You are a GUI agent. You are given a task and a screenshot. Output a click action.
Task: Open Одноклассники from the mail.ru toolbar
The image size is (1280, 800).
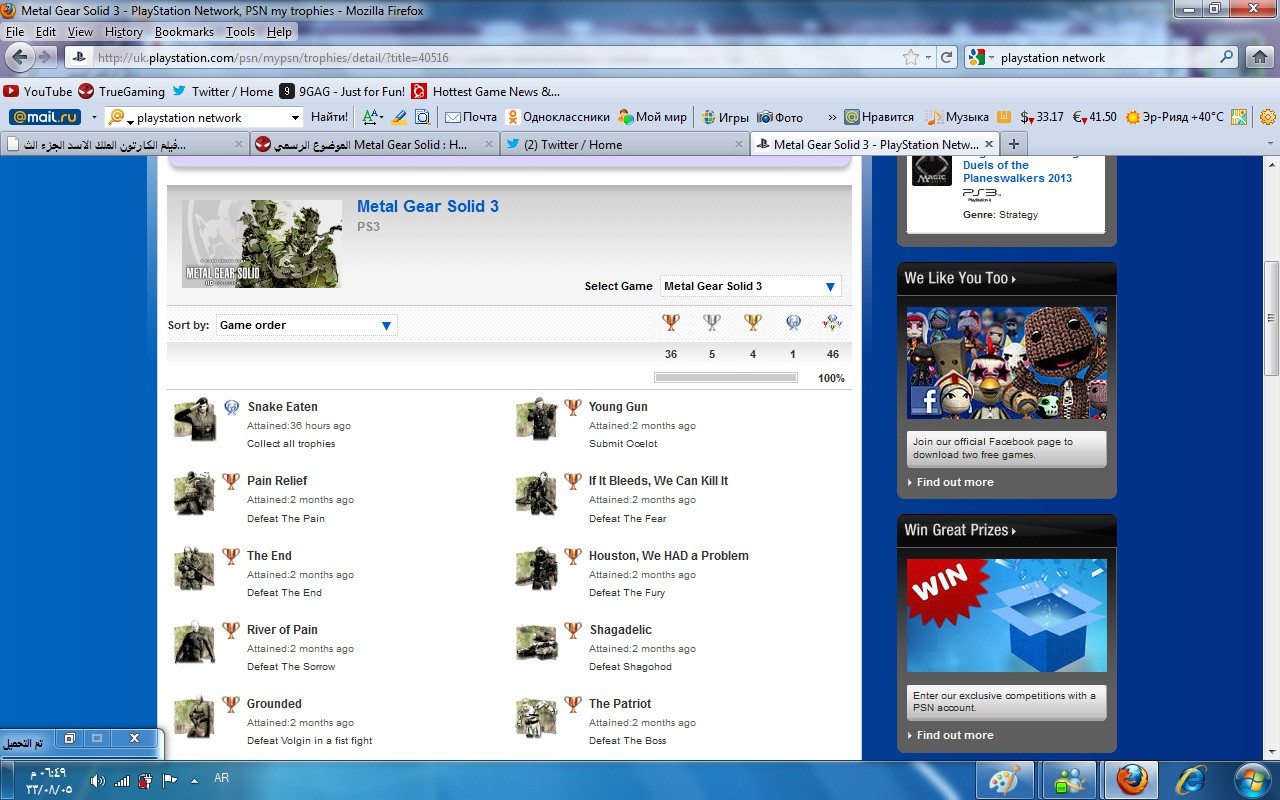coord(558,117)
